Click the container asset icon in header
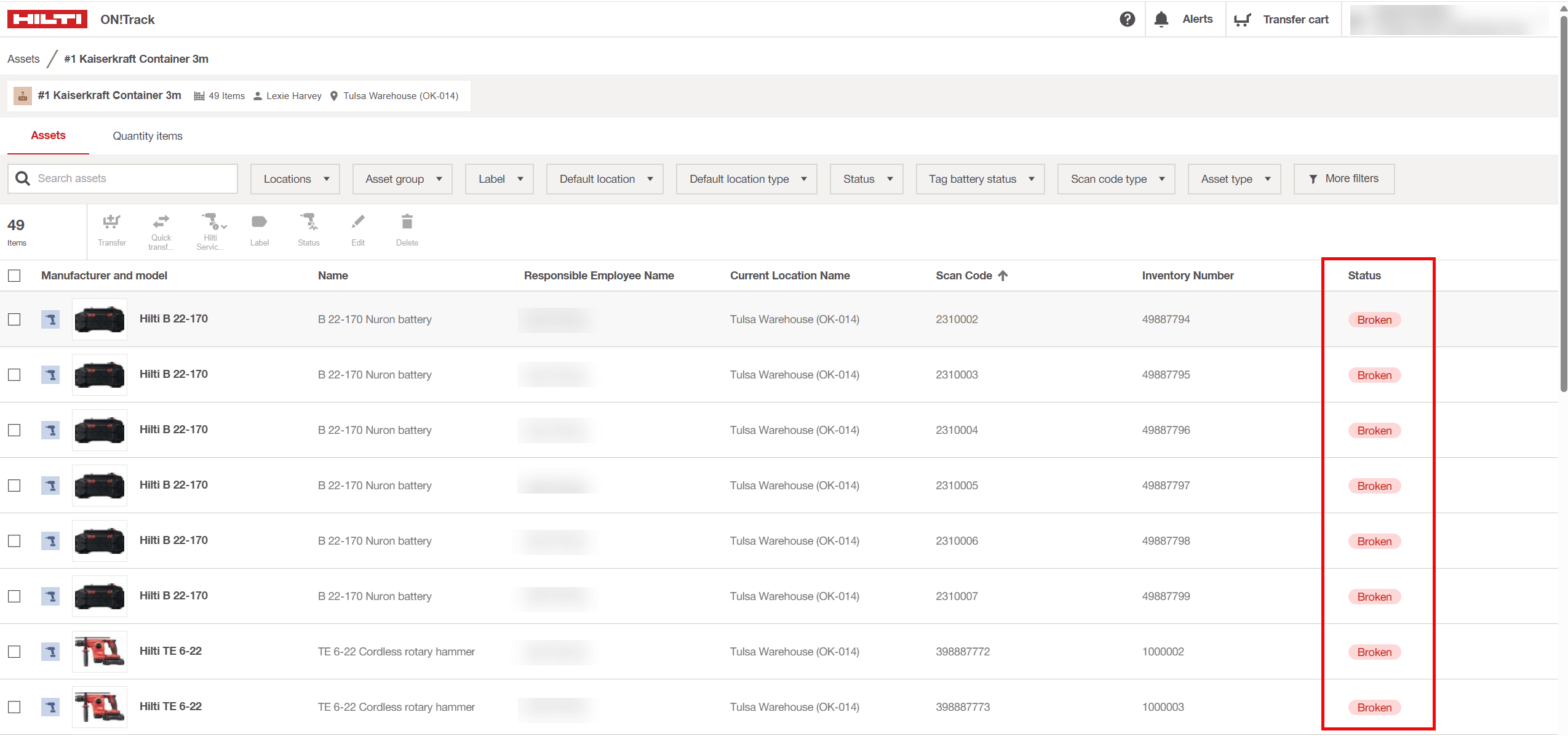The width and height of the screenshot is (1568, 736). (23, 95)
